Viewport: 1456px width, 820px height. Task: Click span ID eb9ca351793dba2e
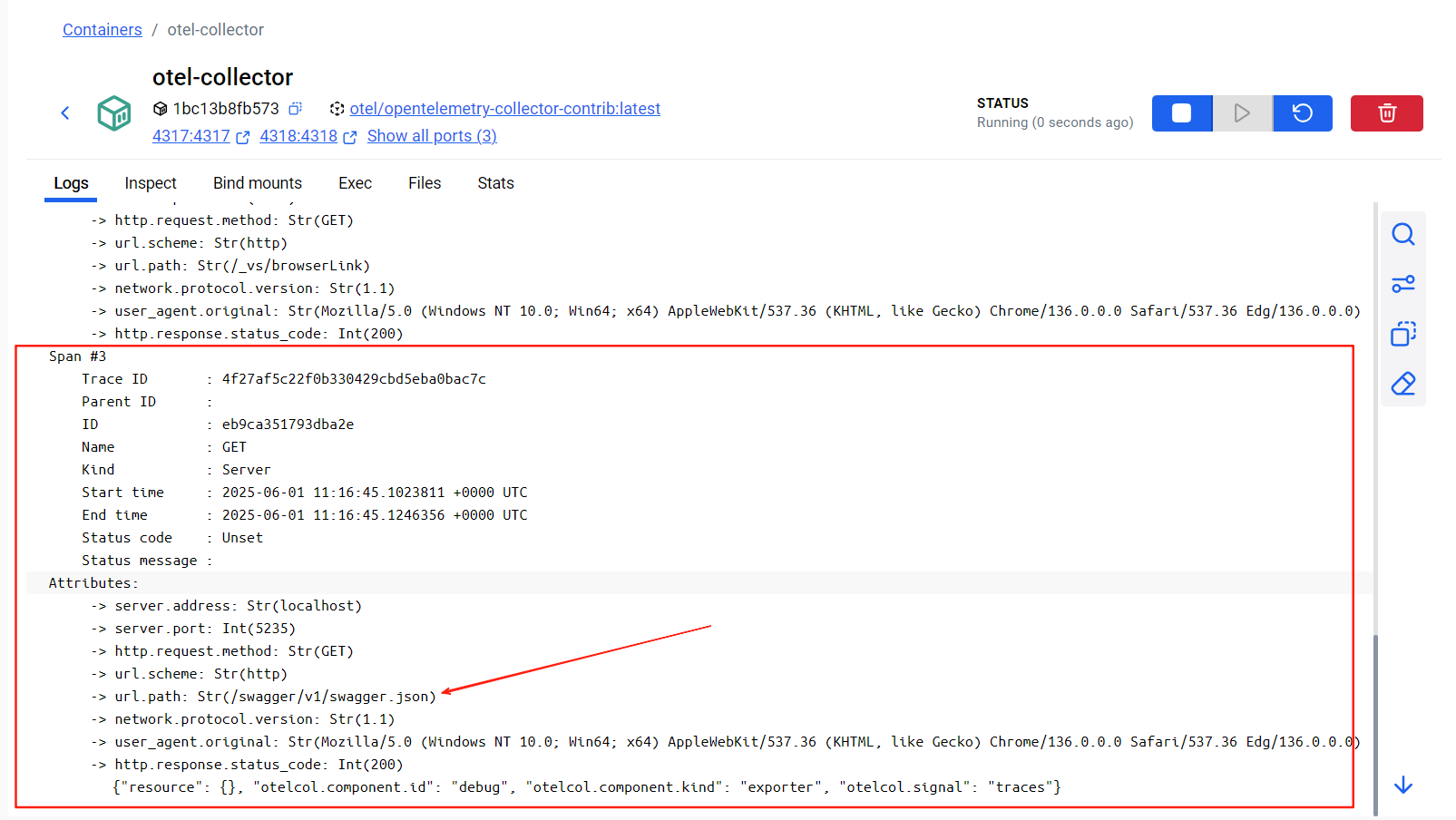point(288,425)
